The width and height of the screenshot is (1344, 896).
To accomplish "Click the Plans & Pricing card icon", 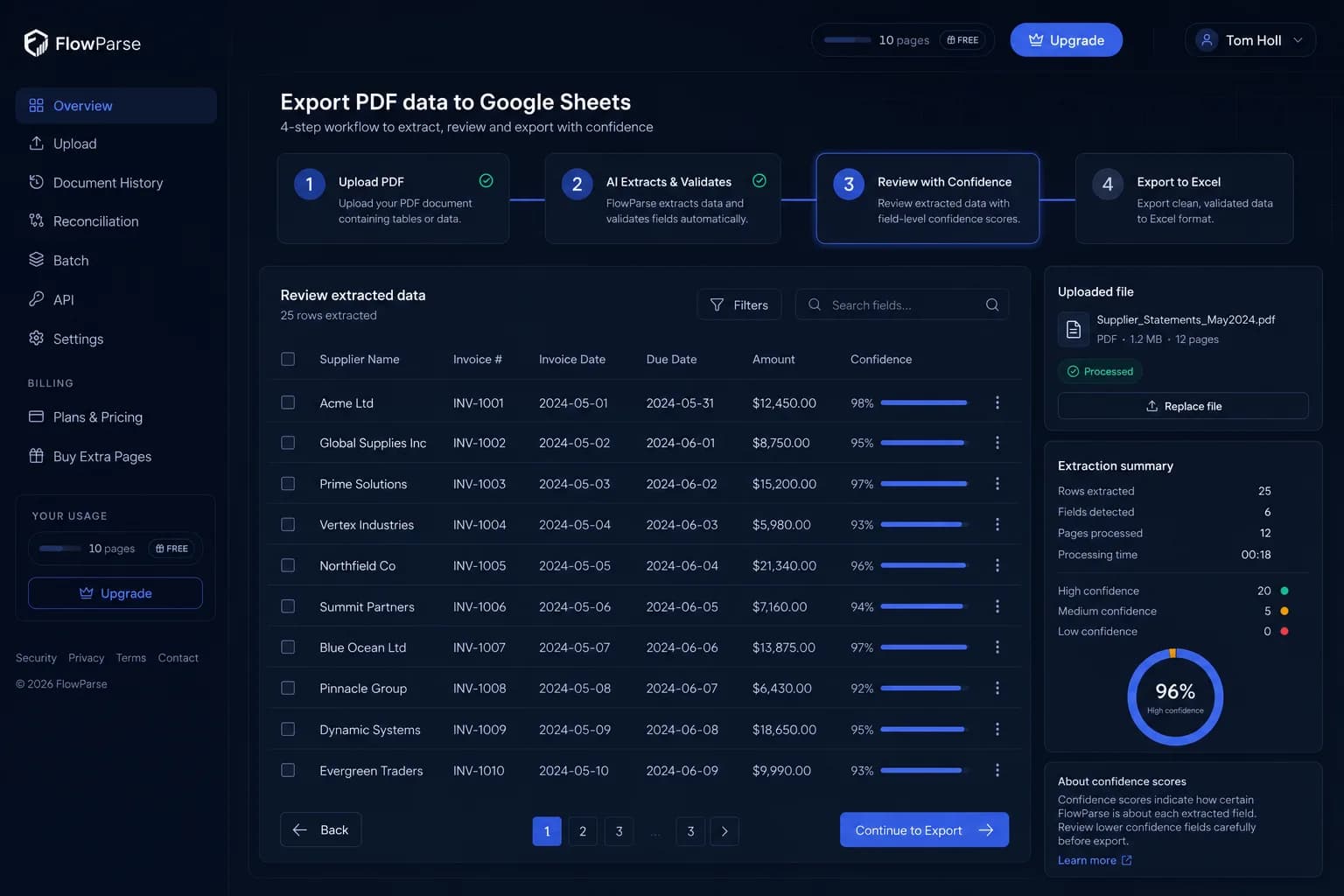I will click(x=36, y=416).
